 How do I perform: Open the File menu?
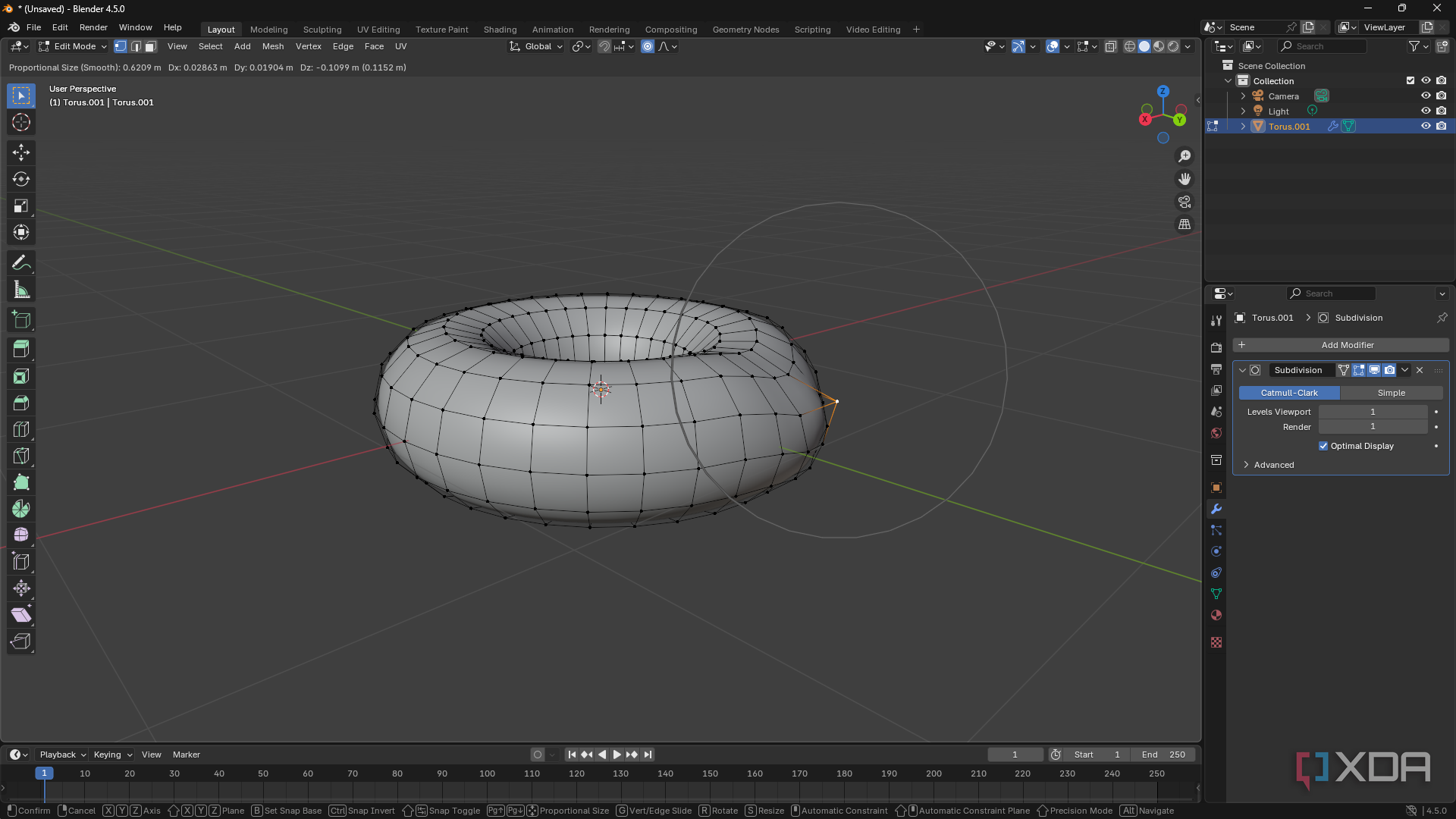(33, 27)
